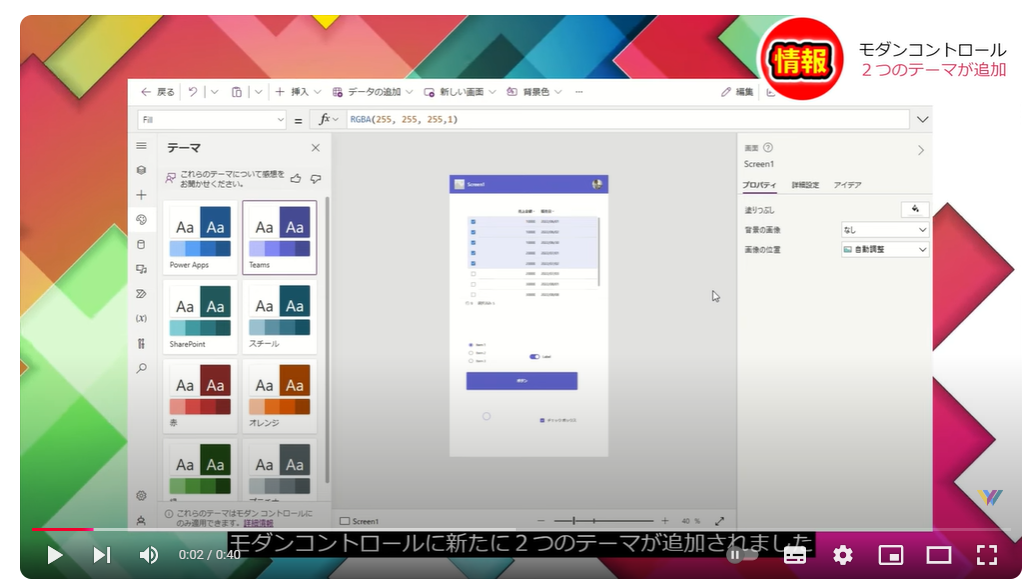This screenshot has height=585, width=1033.
Task: Give thumbs down feedback on themes
Action: tap(316, 179)
